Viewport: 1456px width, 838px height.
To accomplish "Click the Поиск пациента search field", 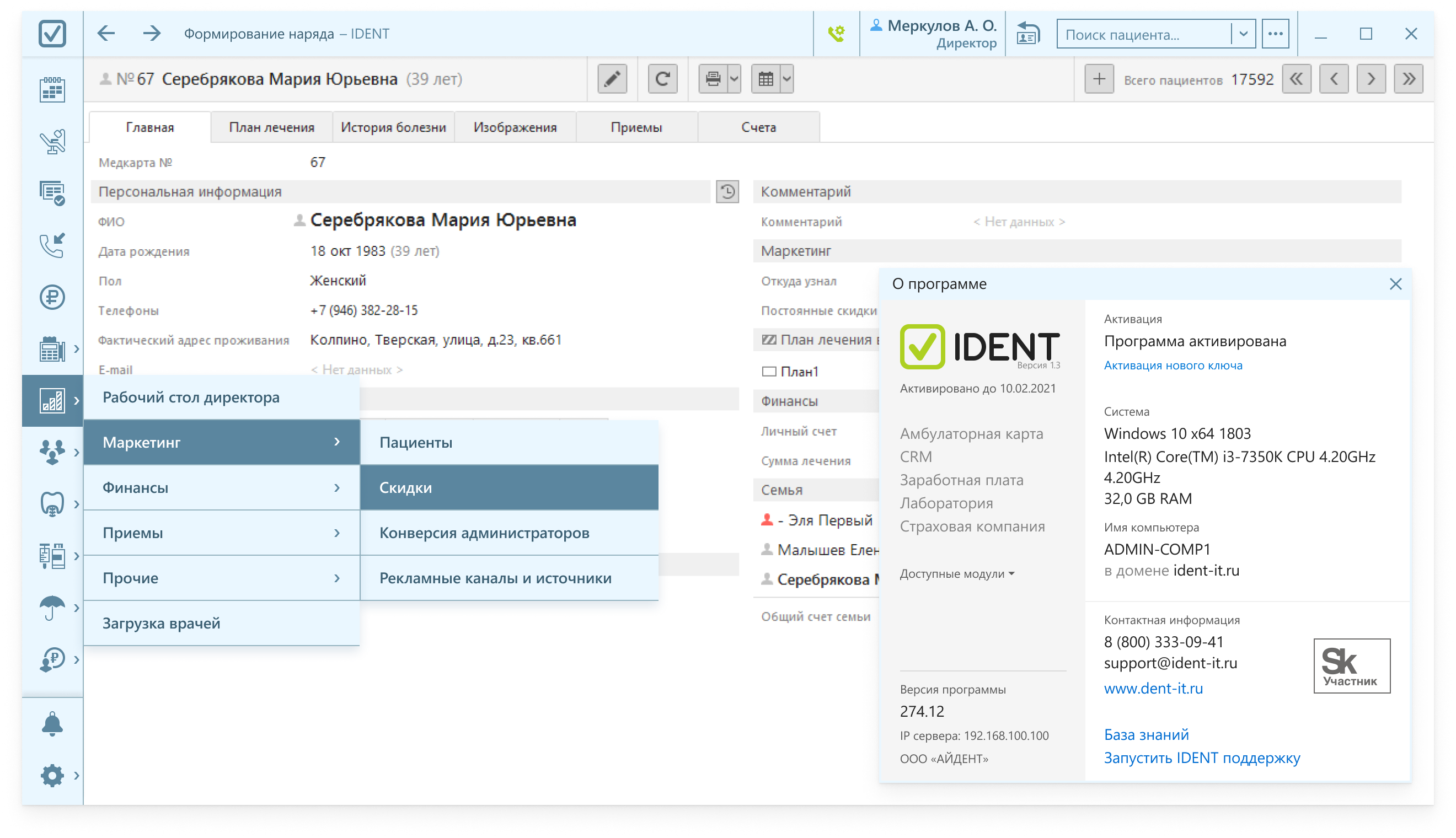I will point(1144,35).
